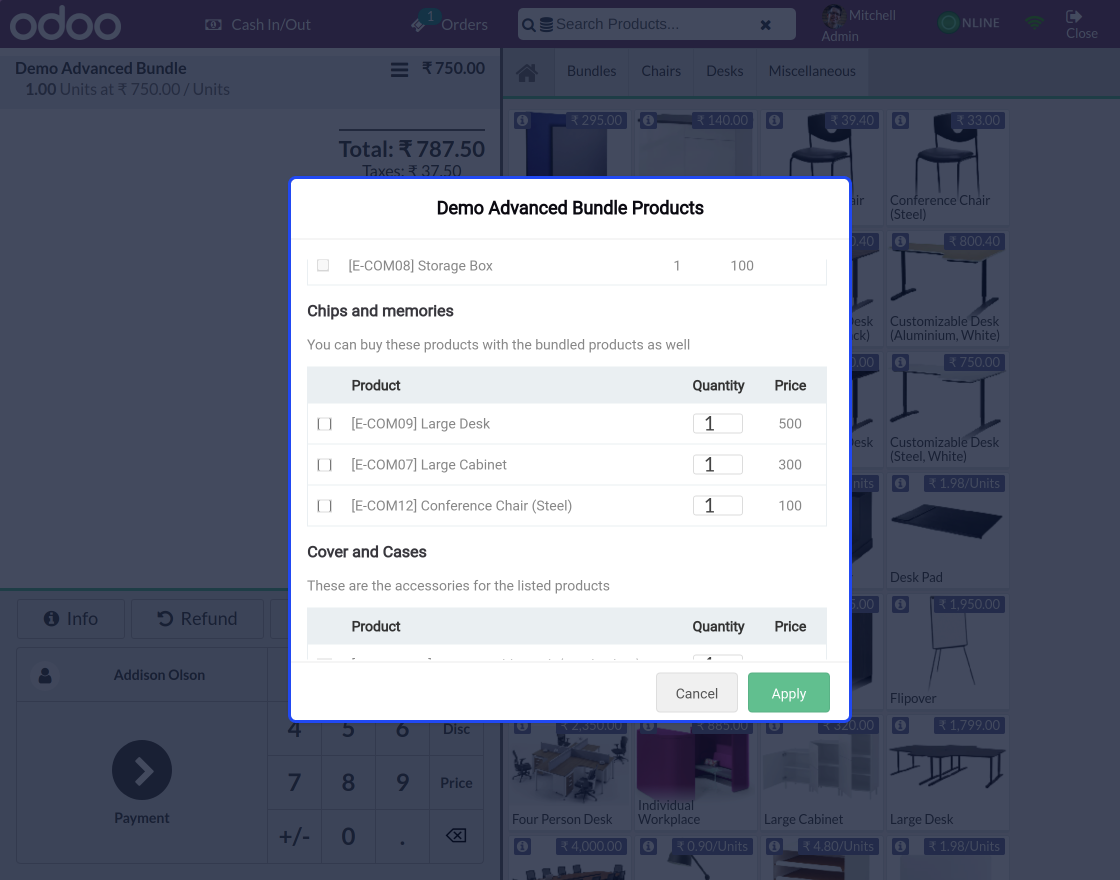
Task: Add Customizable Desk (Steel, White) product
Action: click(947, 409)
